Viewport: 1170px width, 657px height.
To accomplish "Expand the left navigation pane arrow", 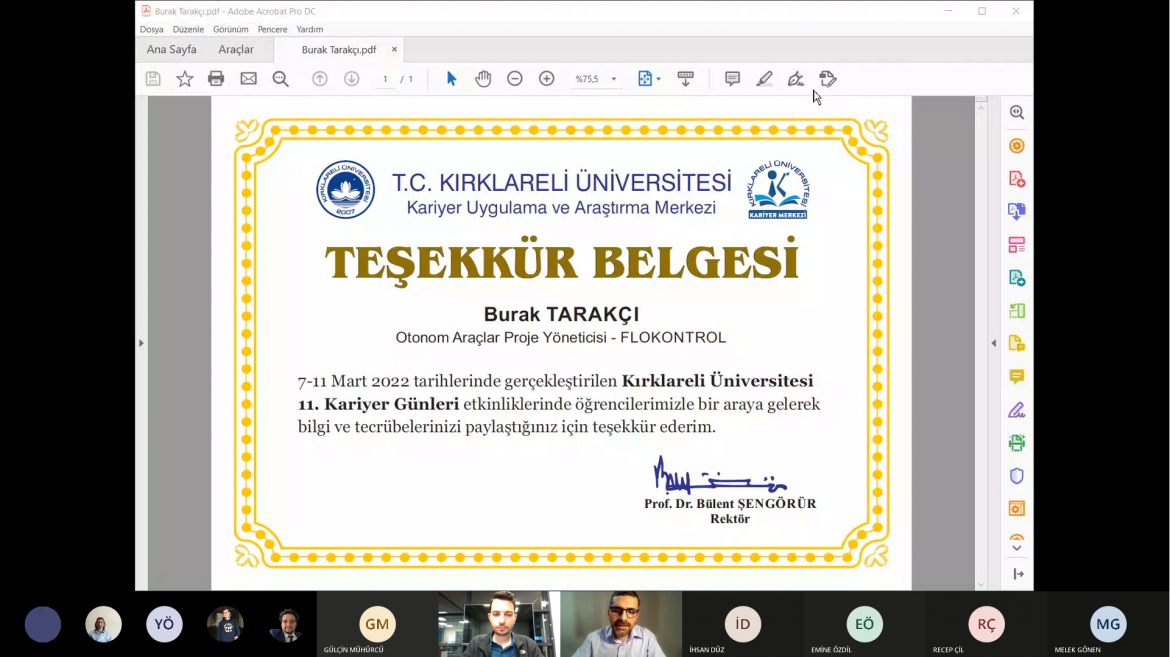I will tap(141, 343).
